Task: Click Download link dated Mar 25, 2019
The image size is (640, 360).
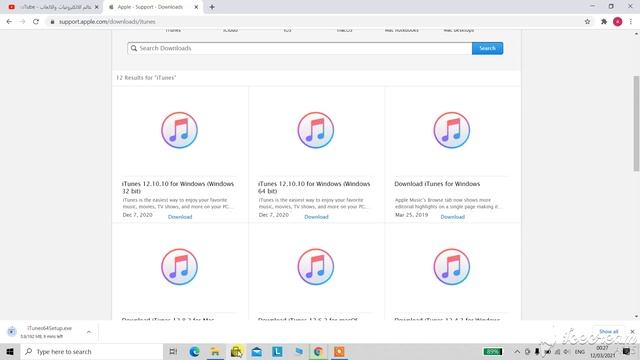Action: click(x=452, y=217)
